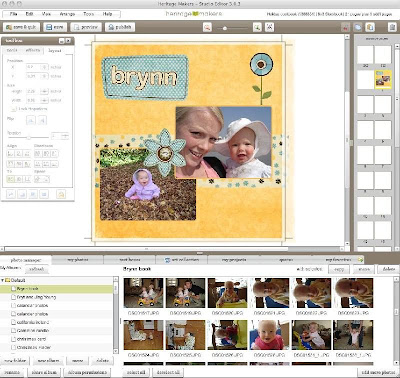Viewport: 400px width, 378px height.
Task: Click the zoom in magnifier icon
Action: pos(257,27)
